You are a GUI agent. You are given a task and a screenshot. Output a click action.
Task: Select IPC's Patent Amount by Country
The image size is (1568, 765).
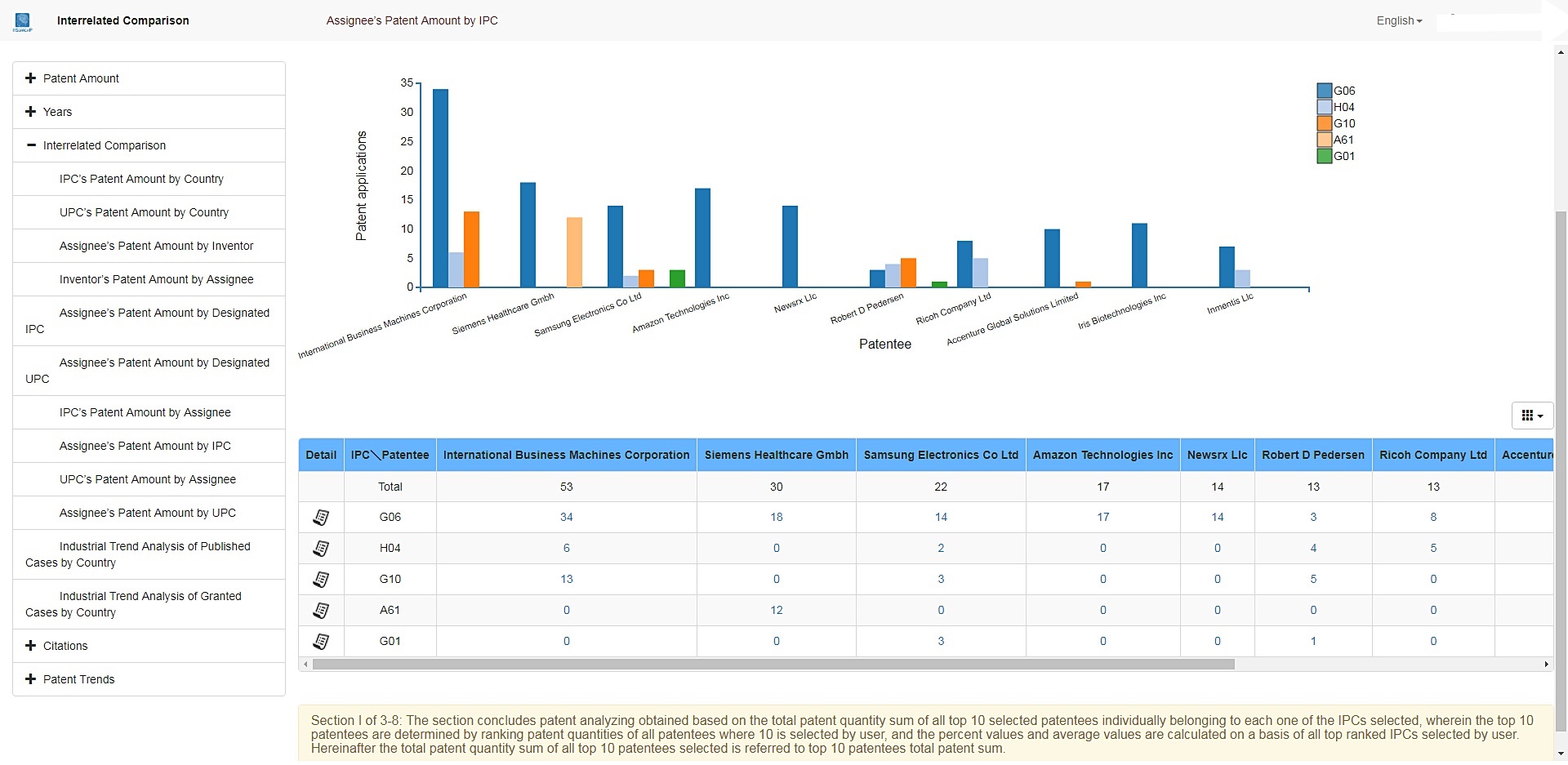pos(141,179)
